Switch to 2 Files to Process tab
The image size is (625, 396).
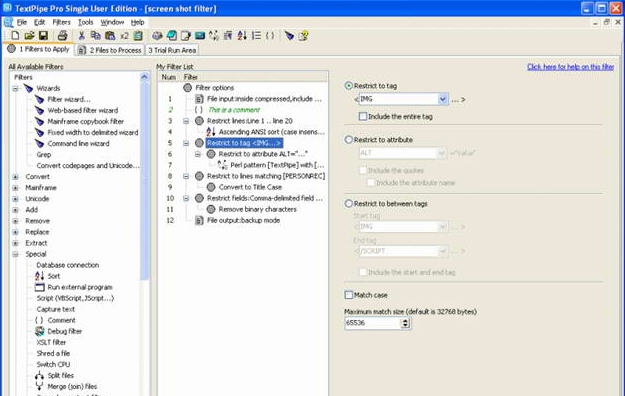click(110, 50)
